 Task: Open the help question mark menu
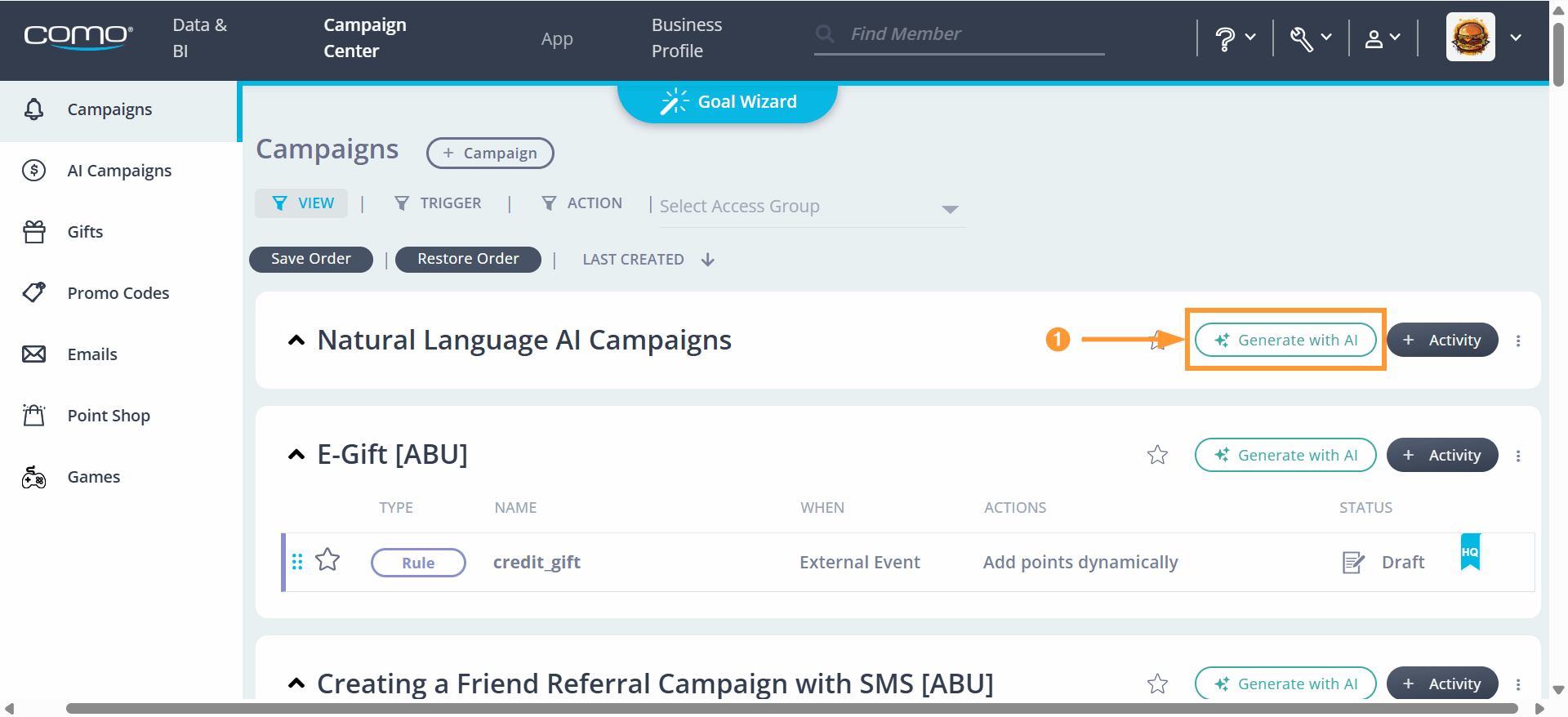1234,38
